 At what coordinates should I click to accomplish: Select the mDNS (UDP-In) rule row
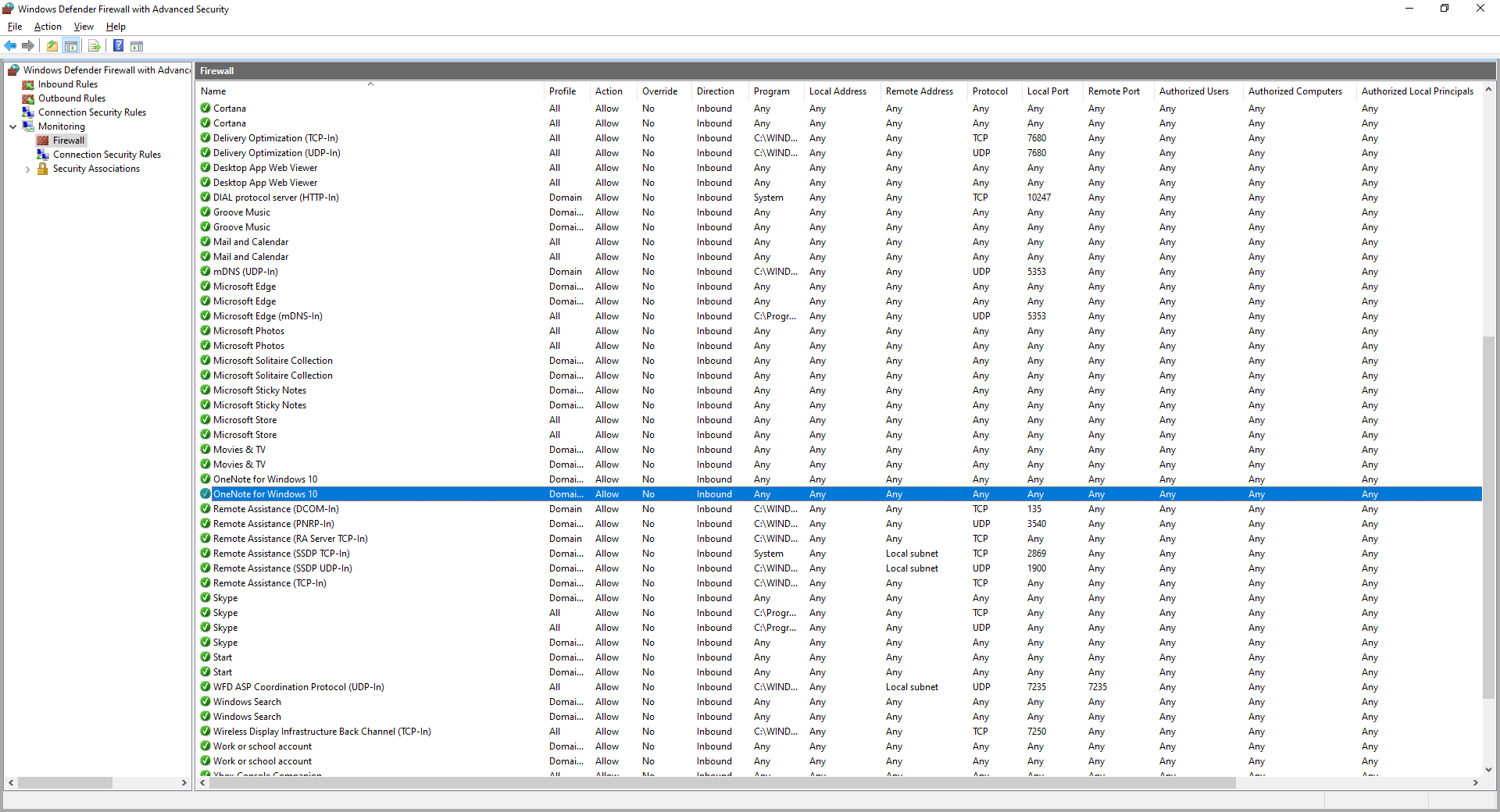click(245, 272)
